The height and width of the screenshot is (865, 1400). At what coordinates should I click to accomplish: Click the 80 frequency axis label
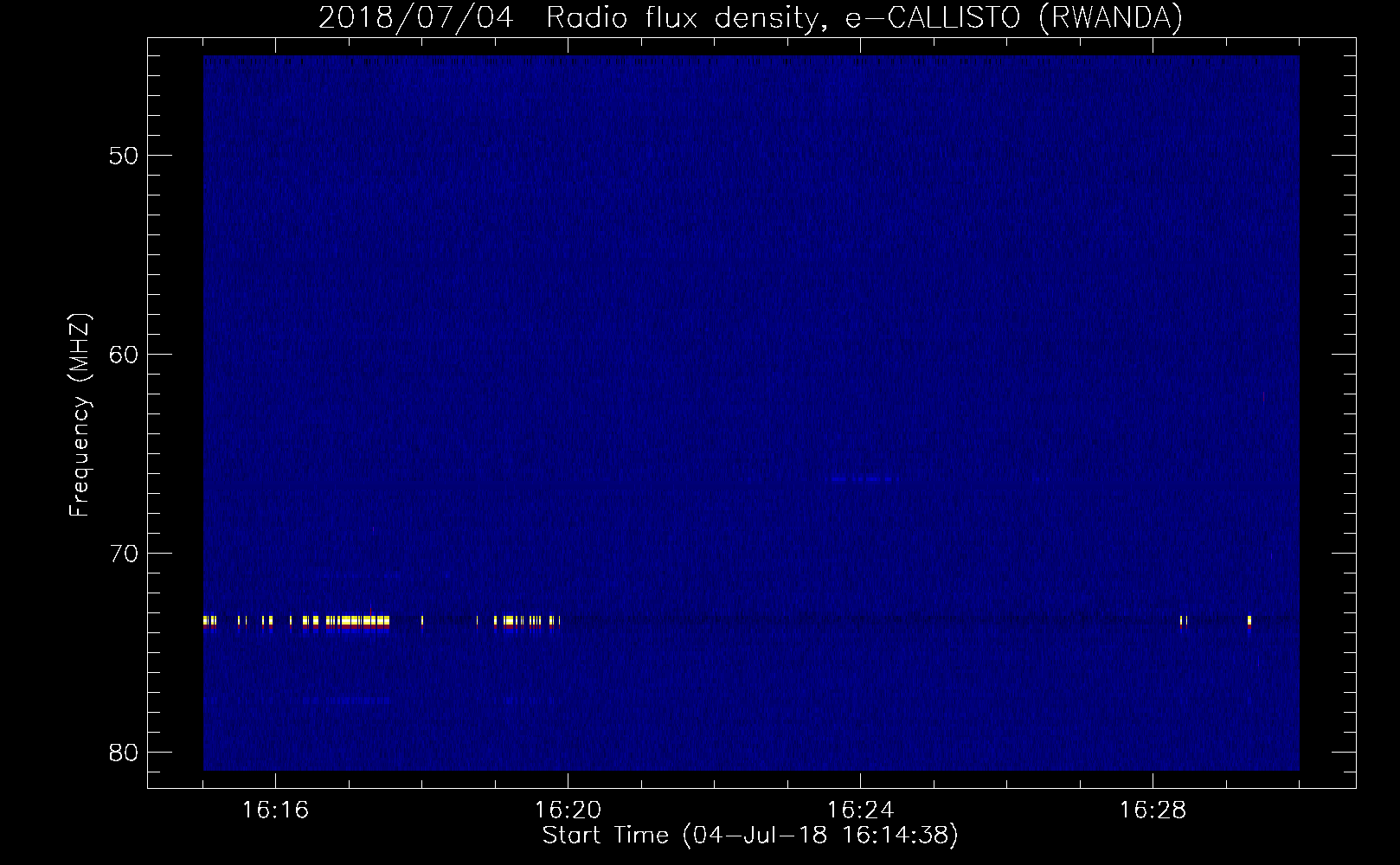(x=125, y=753)
